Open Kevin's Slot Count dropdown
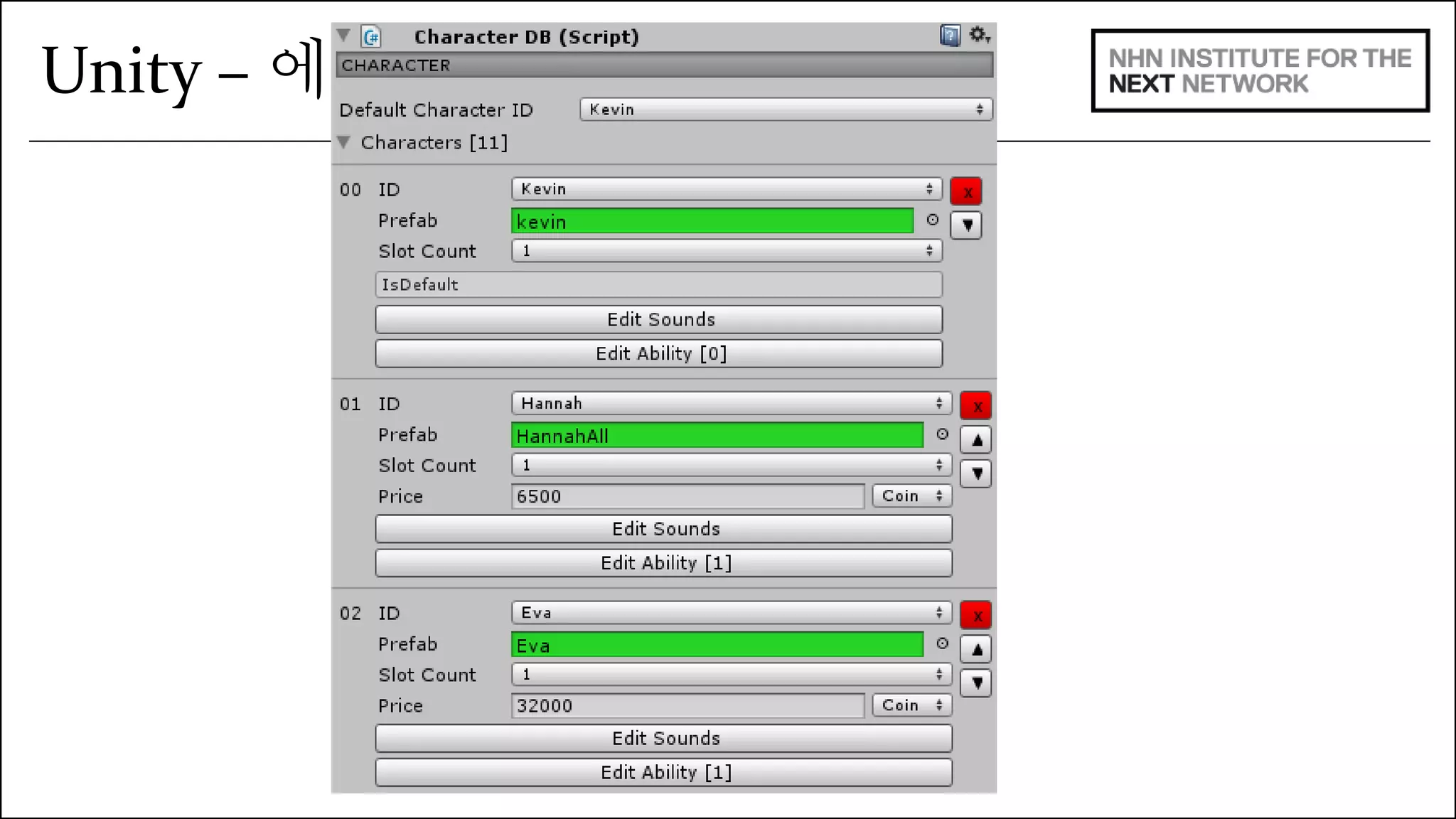Image resolution: width=1456 pixels, height=819 pixels. pos(727,251)
